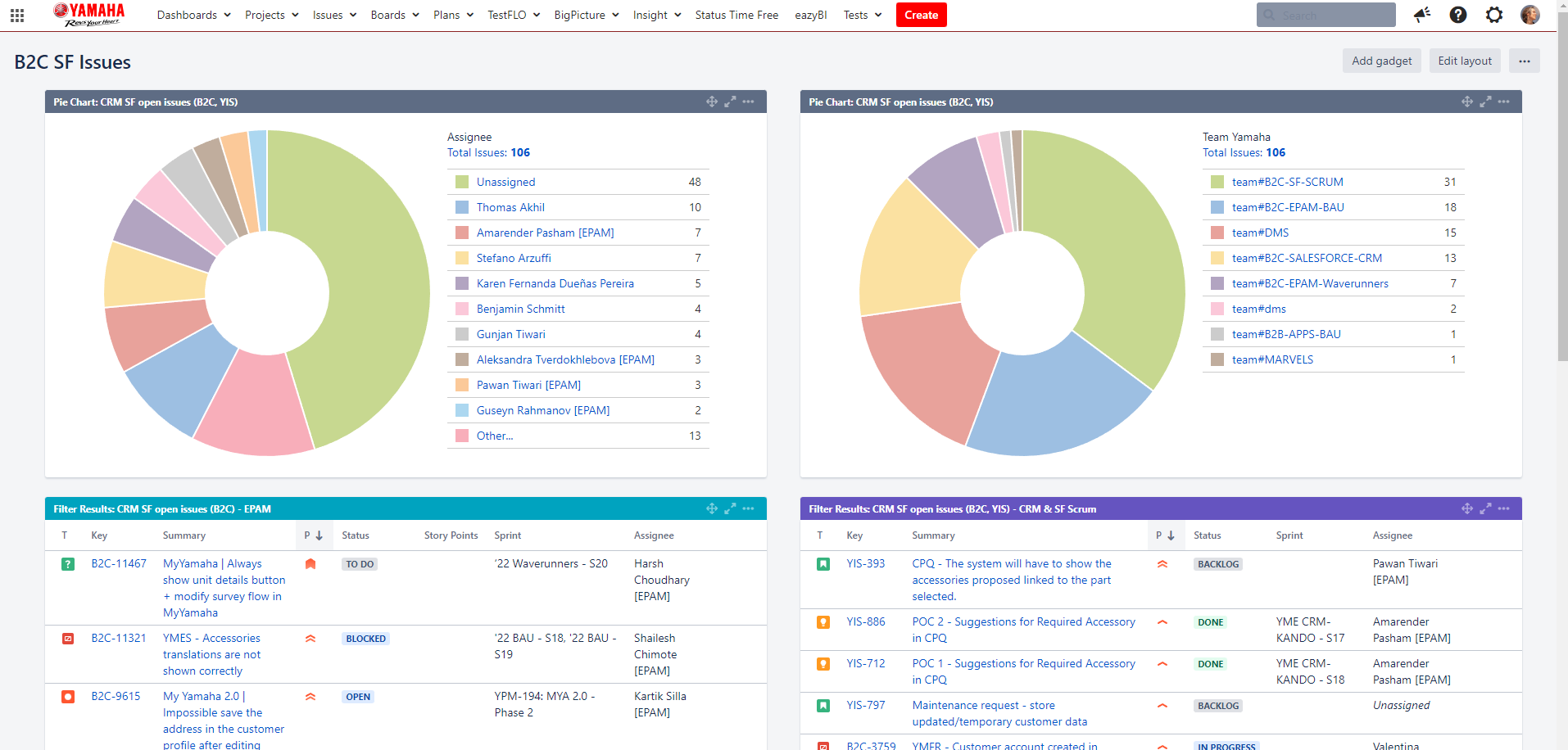Viewport: 1568px width, 750px height.
Task: Open more options for Team Yamaha pie chart
Action: pyautogui.click(x=1503, y=102)
